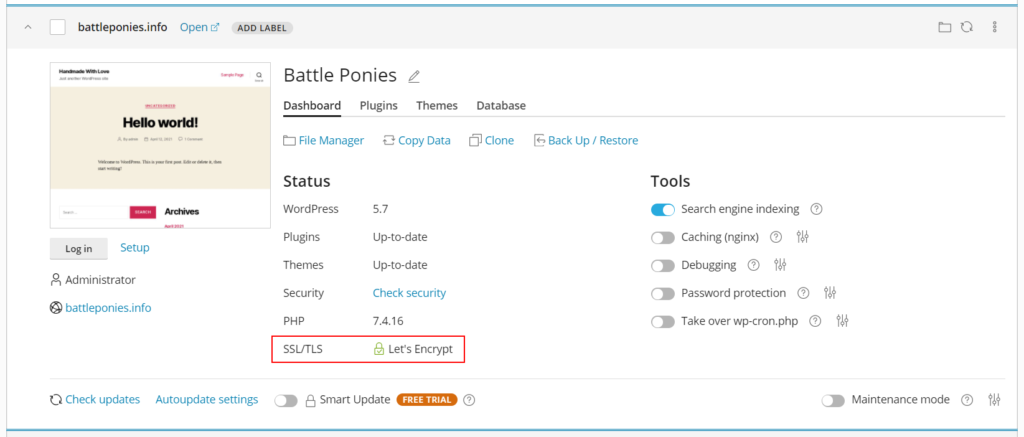Click the Log in button
The image size is (1024, 437).
pos(79,249)
